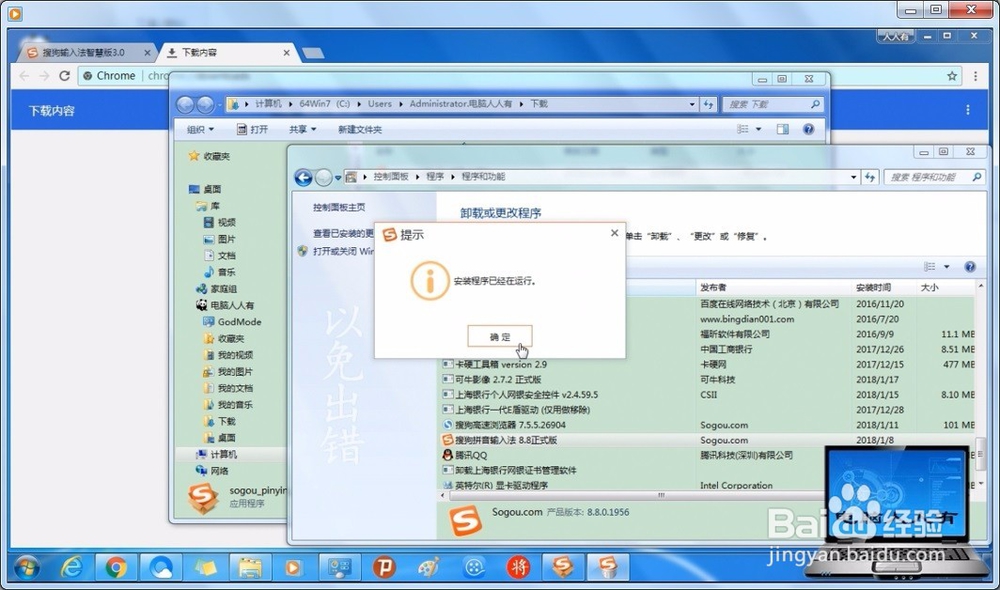This screenshot has height=590, width=1000.
Task: Click the Administrator.电脑人人有 breadcrumb in Explorer
Action: 460,103
